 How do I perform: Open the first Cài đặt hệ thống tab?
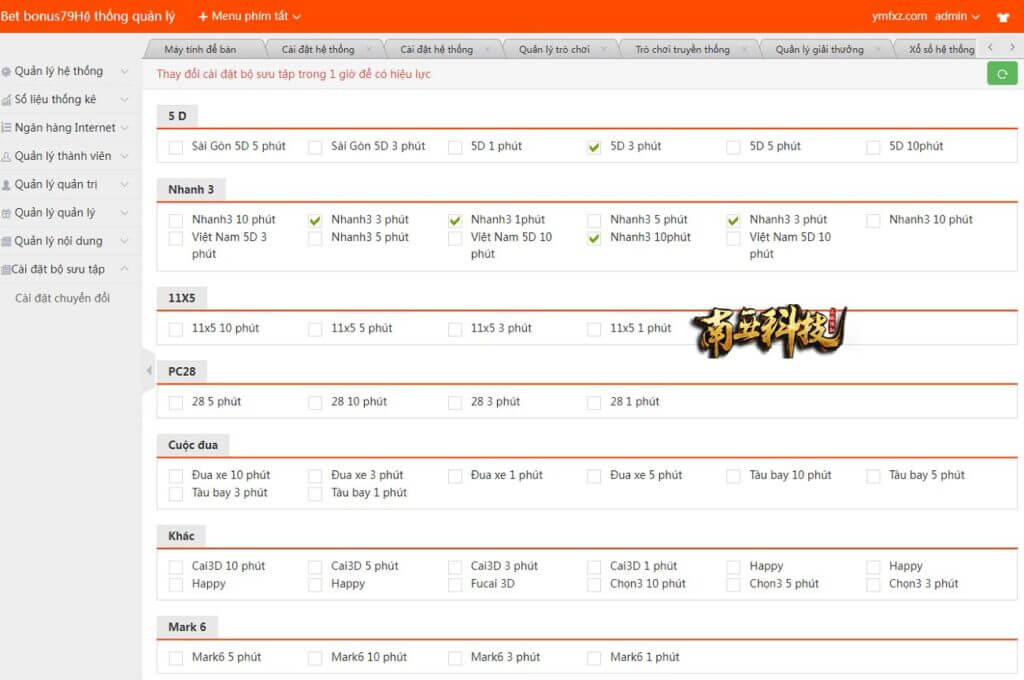(x=318, y=49)
